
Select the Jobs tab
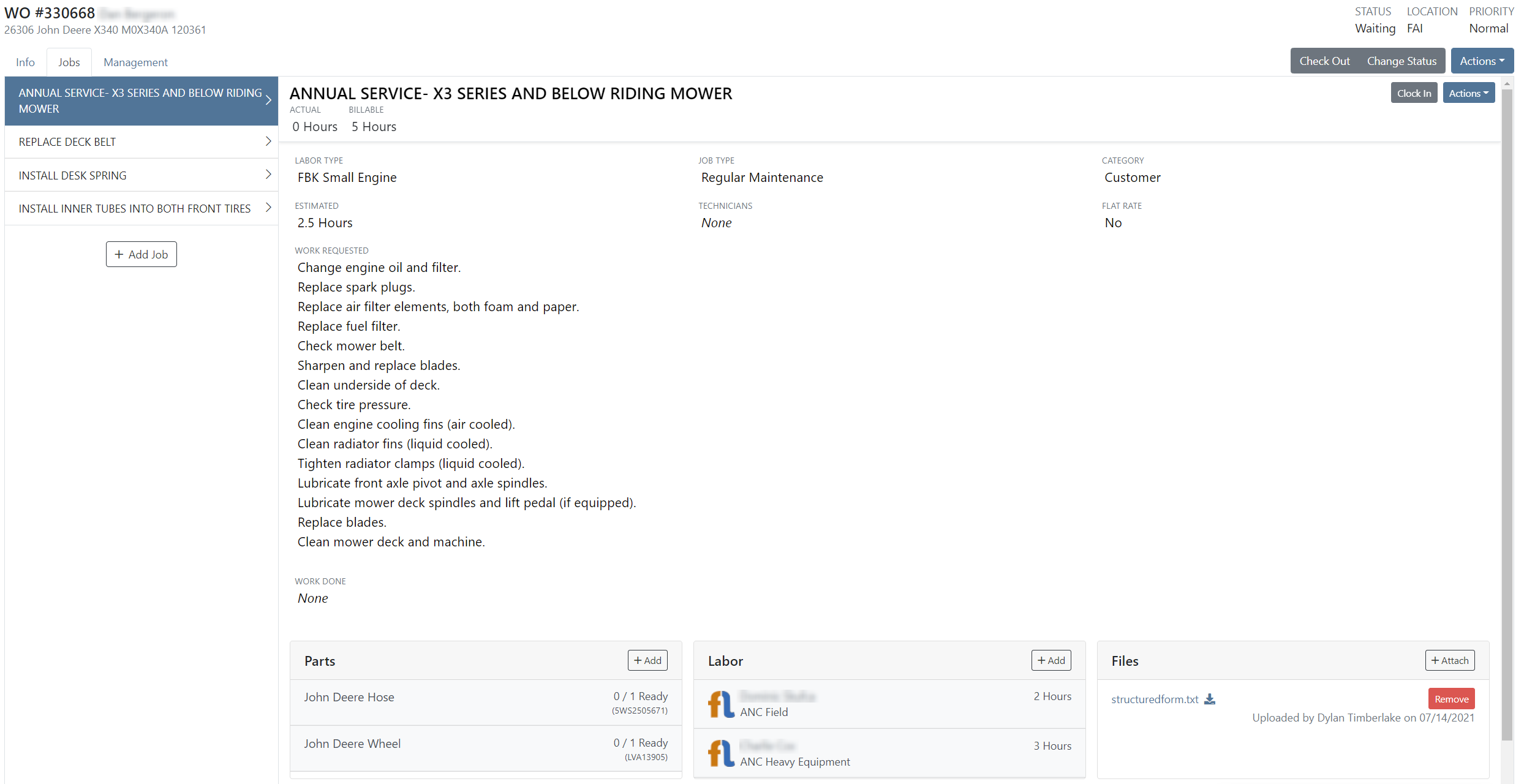pos(69,62)
